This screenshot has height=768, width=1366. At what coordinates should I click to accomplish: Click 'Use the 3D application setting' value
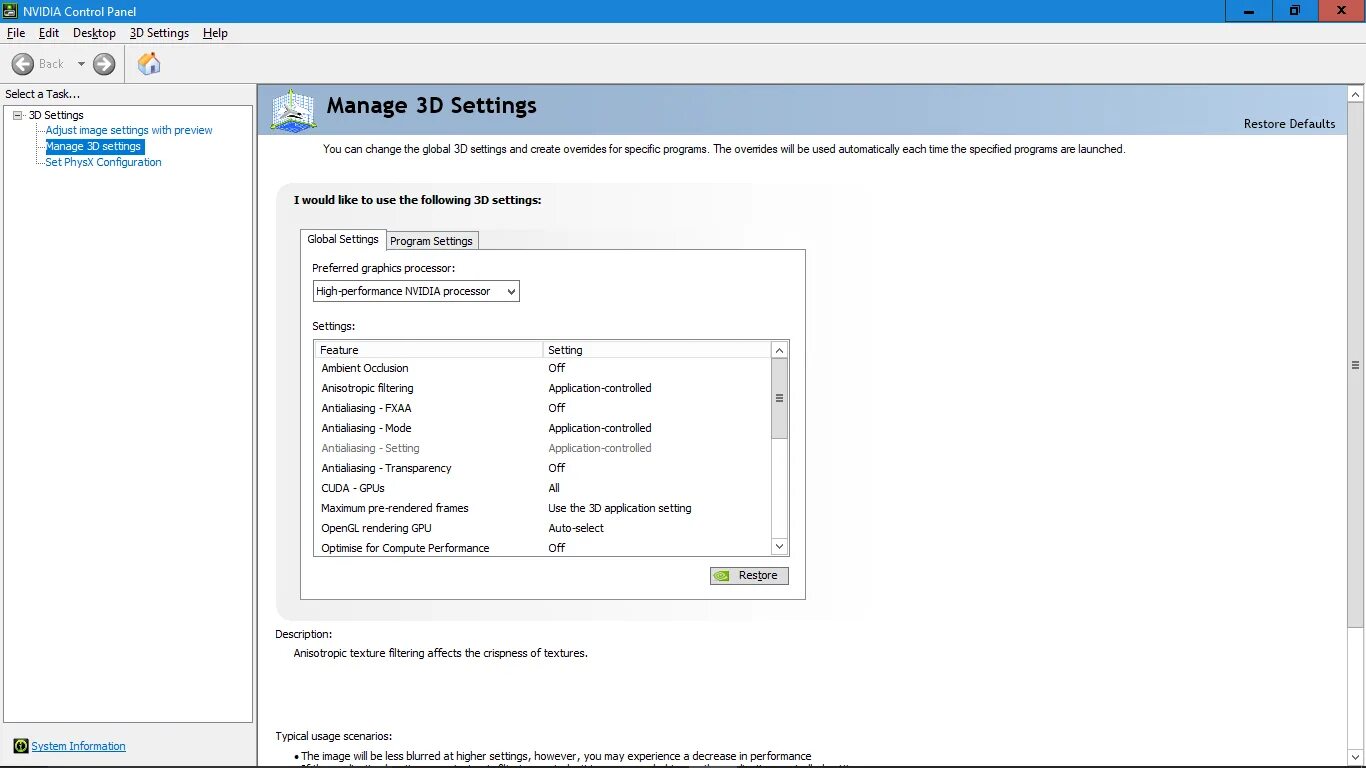click(619, 508)
